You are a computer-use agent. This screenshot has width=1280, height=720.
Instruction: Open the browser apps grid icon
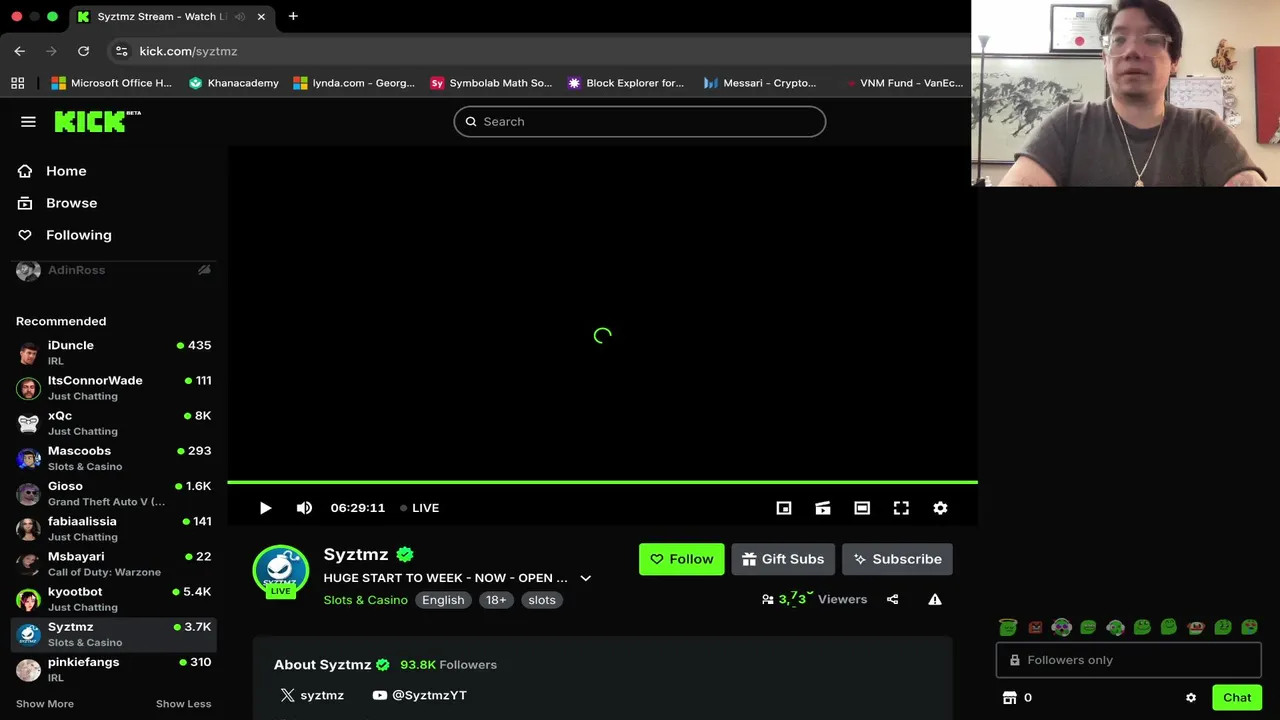17,83
